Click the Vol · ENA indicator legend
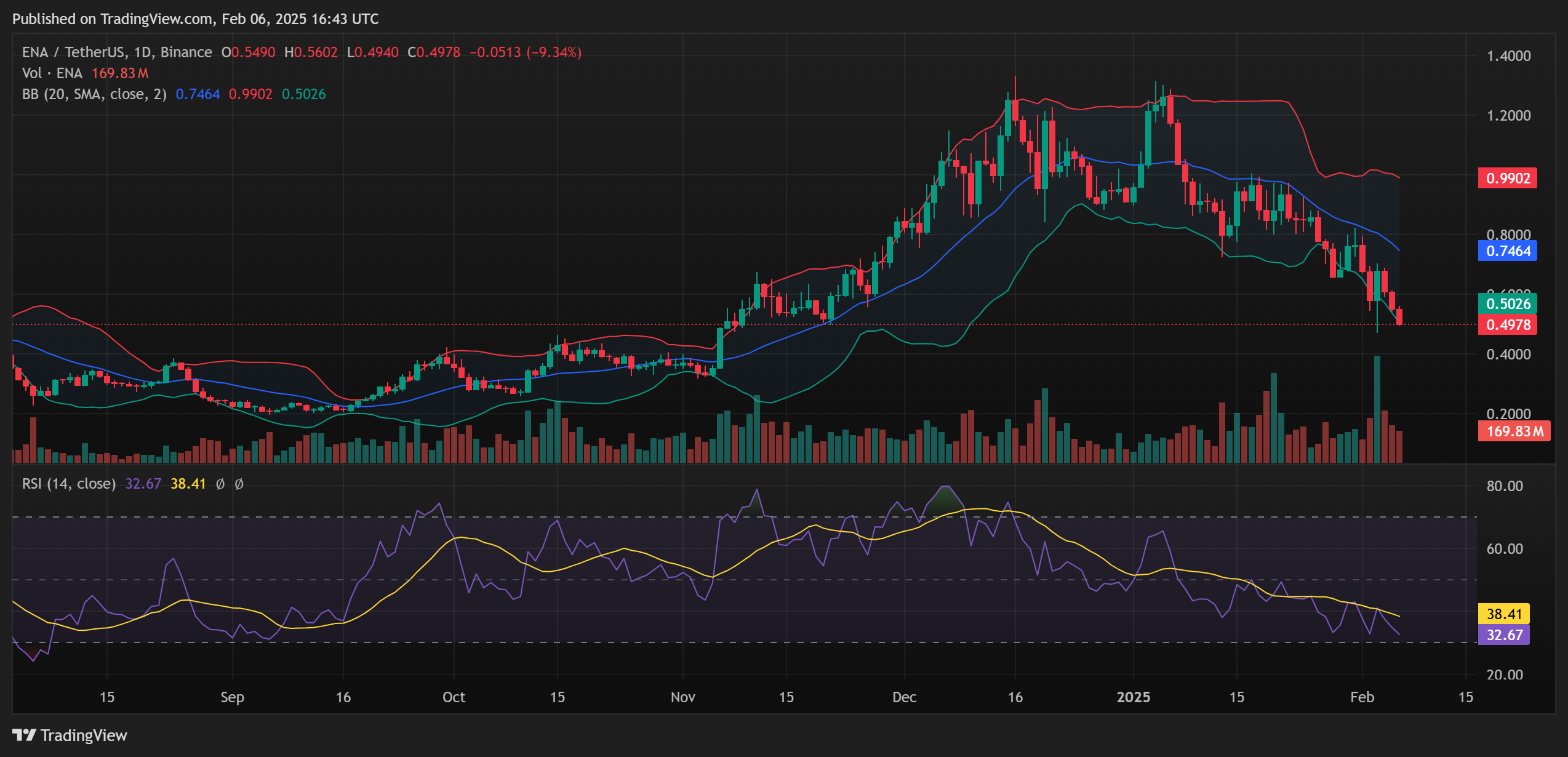The image size is (1568, 757). pos(52,73)
